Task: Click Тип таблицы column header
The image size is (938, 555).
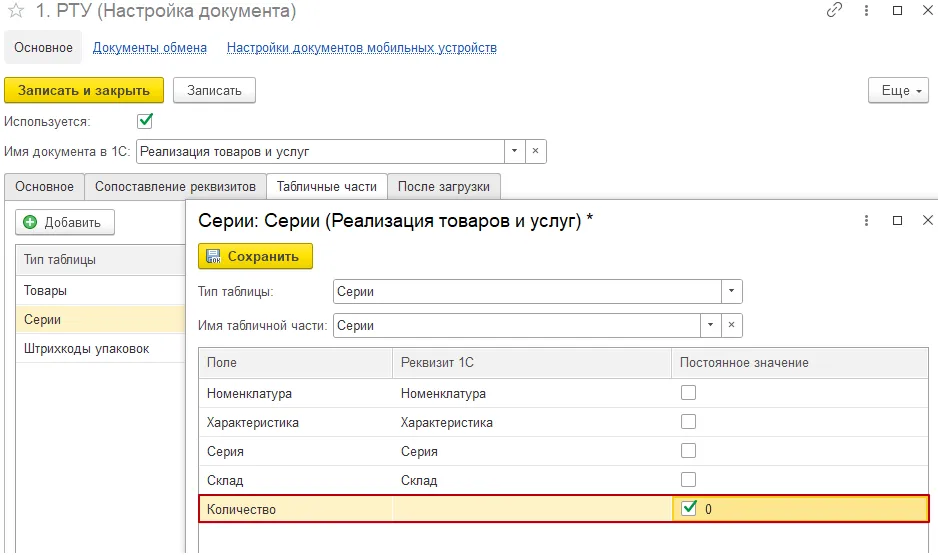Action: 100,260
